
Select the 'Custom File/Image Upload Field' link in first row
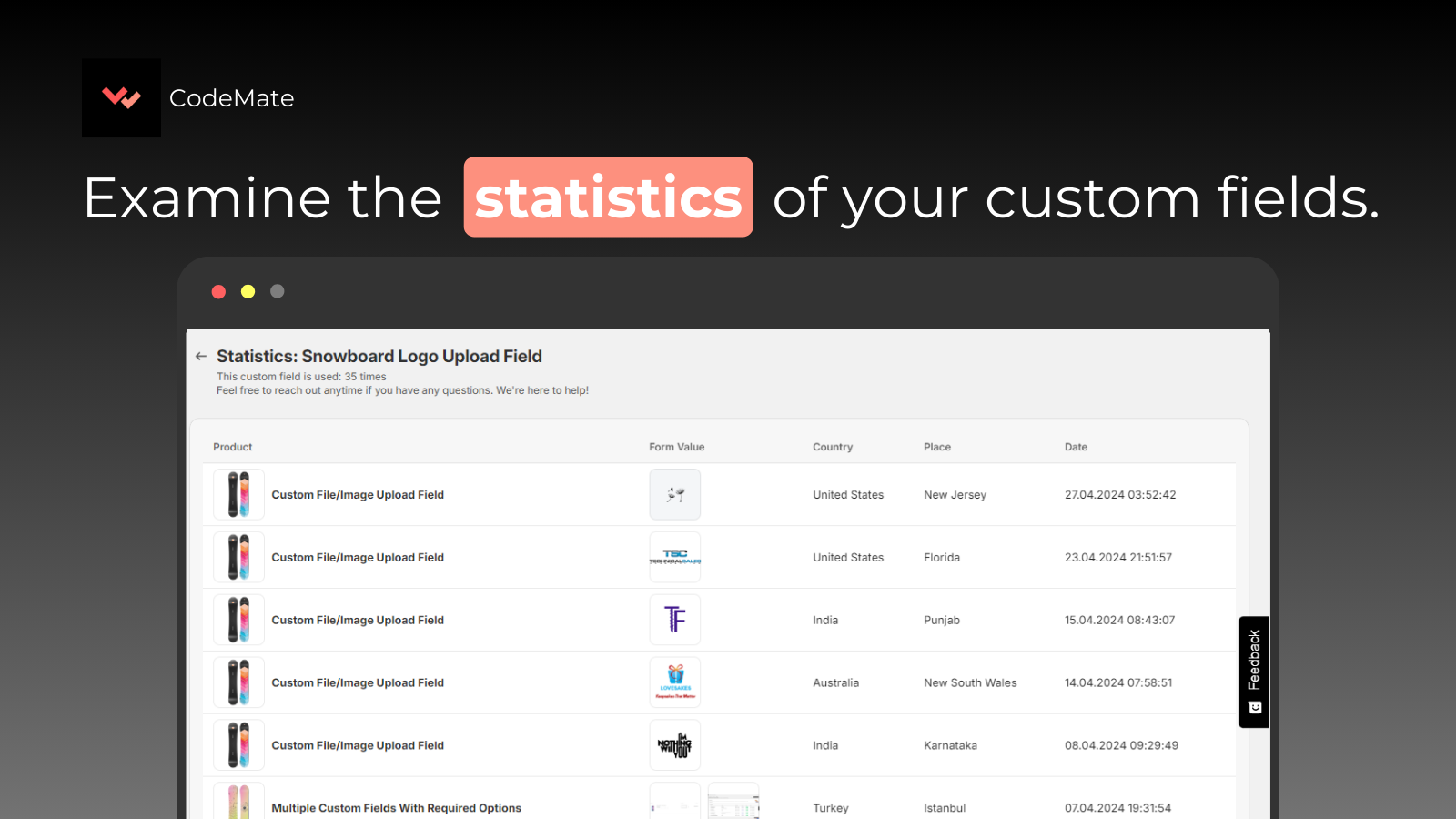click(358, 494)
